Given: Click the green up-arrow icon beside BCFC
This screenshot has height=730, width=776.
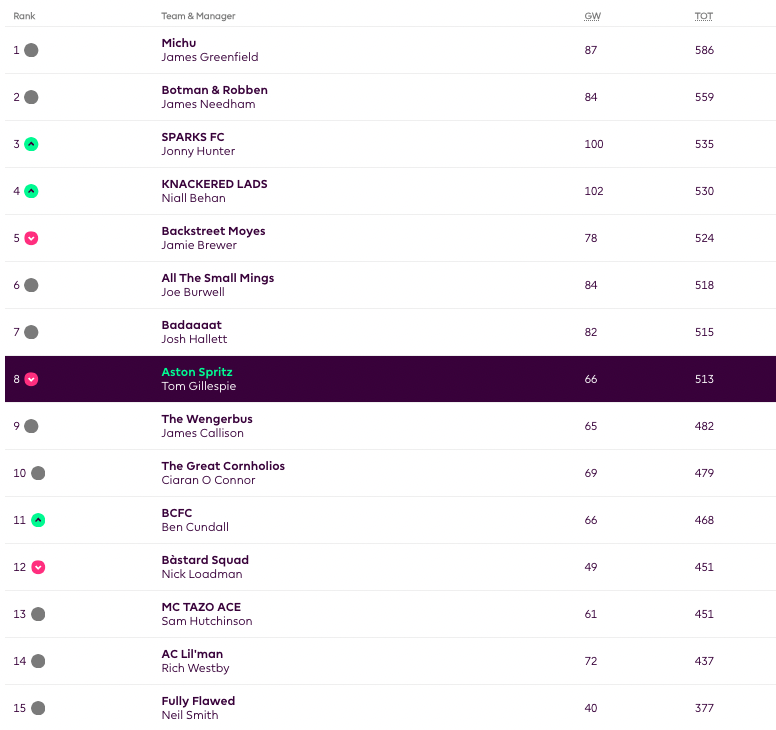Looking at the screenshot, I should tap(38, 520).
